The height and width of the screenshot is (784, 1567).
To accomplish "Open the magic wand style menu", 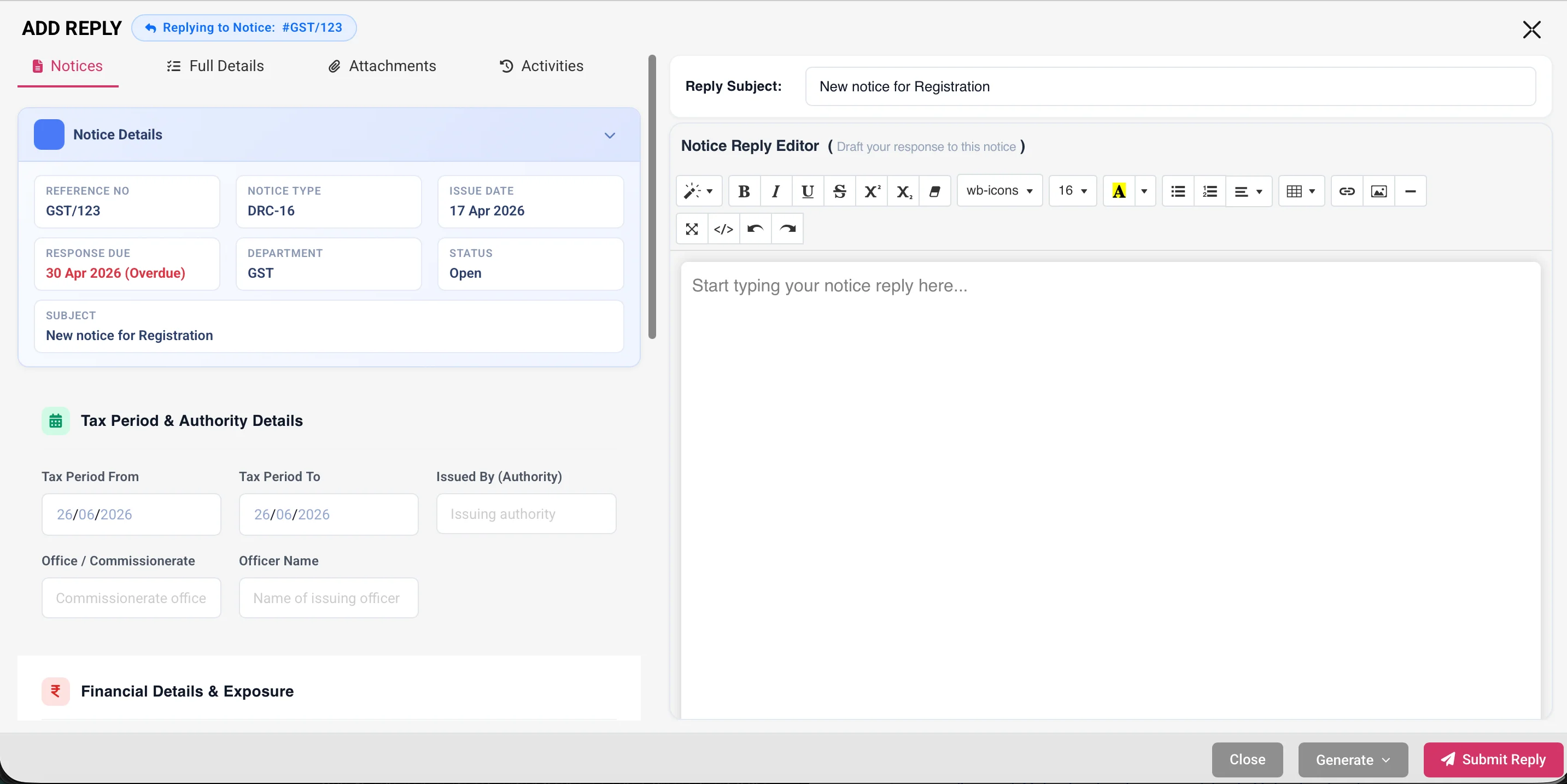I will 698,191.
